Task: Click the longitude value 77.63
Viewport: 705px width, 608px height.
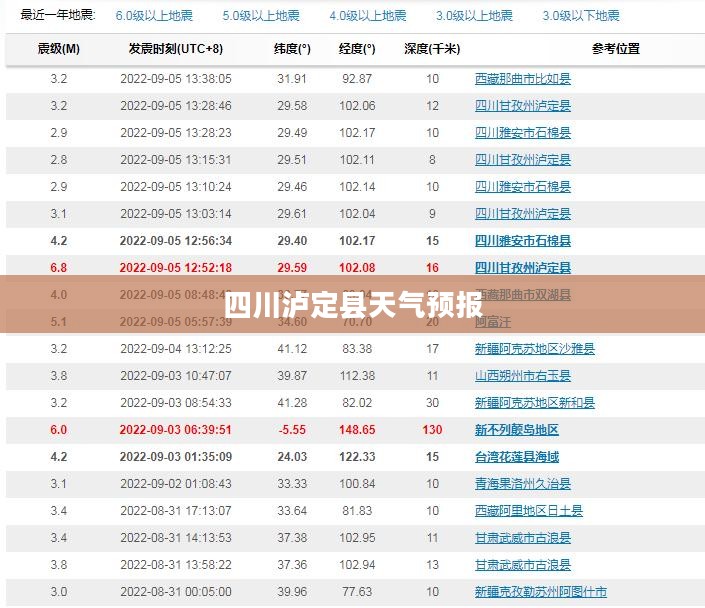Action: pos(357,592)
